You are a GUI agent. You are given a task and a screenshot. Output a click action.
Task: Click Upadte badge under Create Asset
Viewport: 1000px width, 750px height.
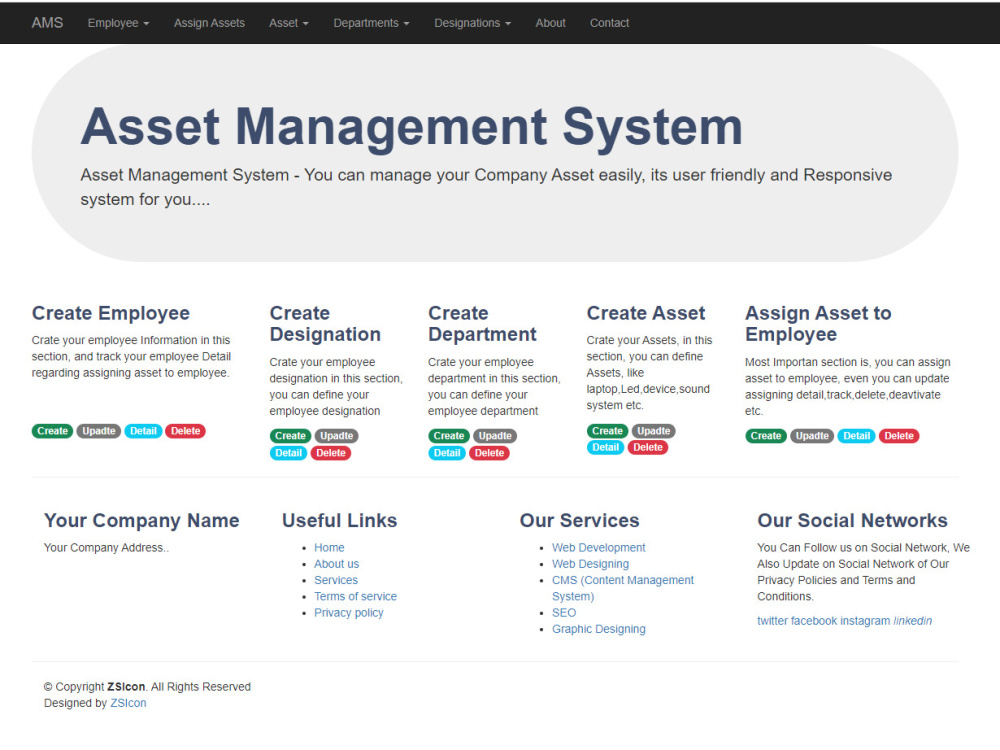pos(654,431)
